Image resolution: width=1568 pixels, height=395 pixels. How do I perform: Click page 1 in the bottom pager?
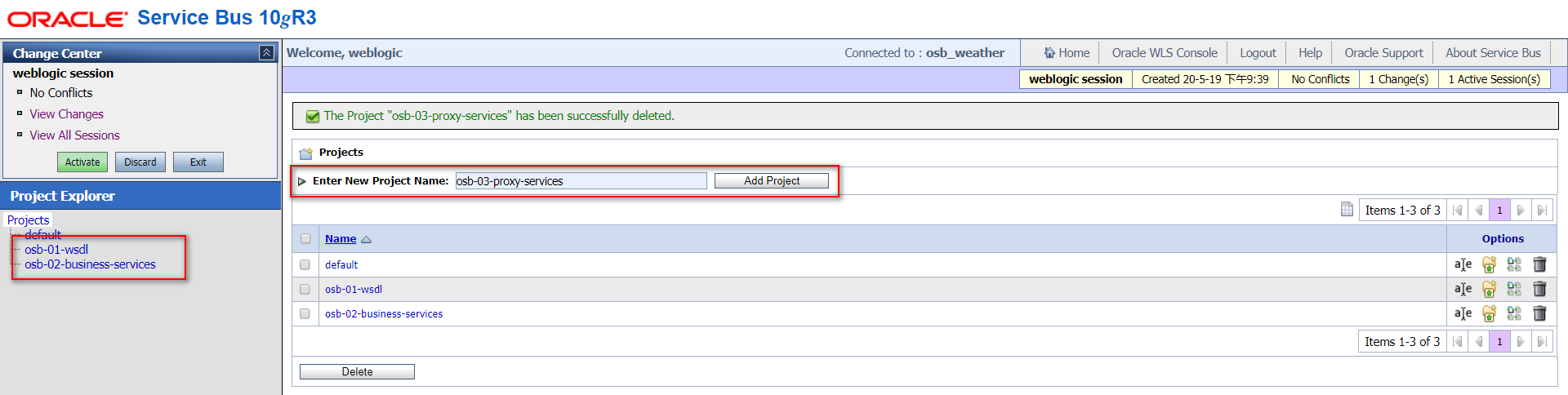coord(1499,342)
